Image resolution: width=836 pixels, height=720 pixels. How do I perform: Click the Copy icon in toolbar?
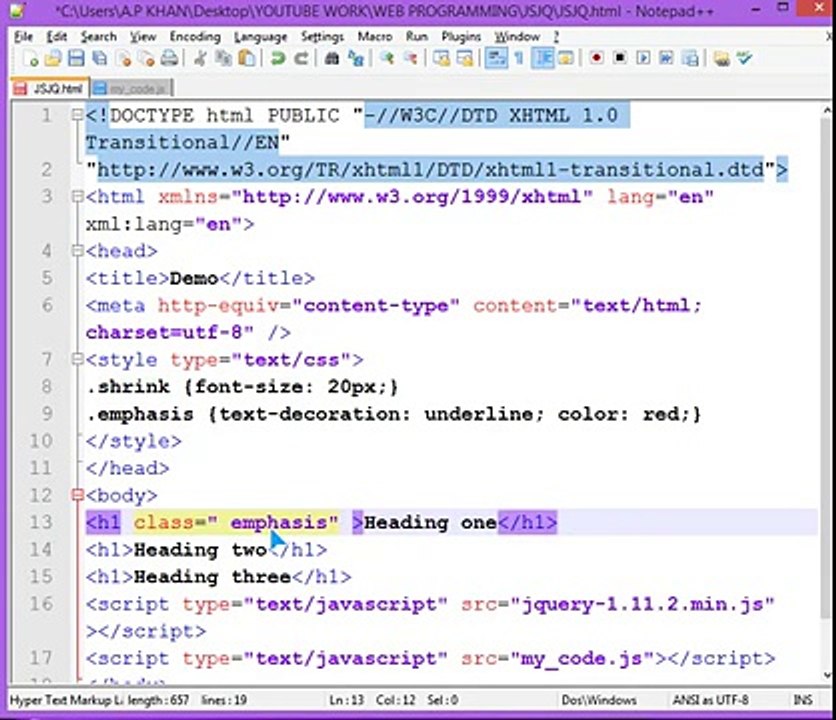[223, 58]
